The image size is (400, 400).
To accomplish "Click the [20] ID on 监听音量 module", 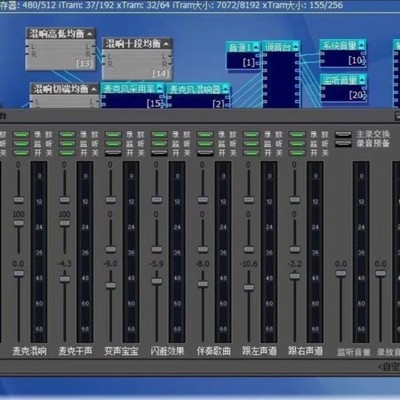I will pyautogui.click(x=357, y=95).
